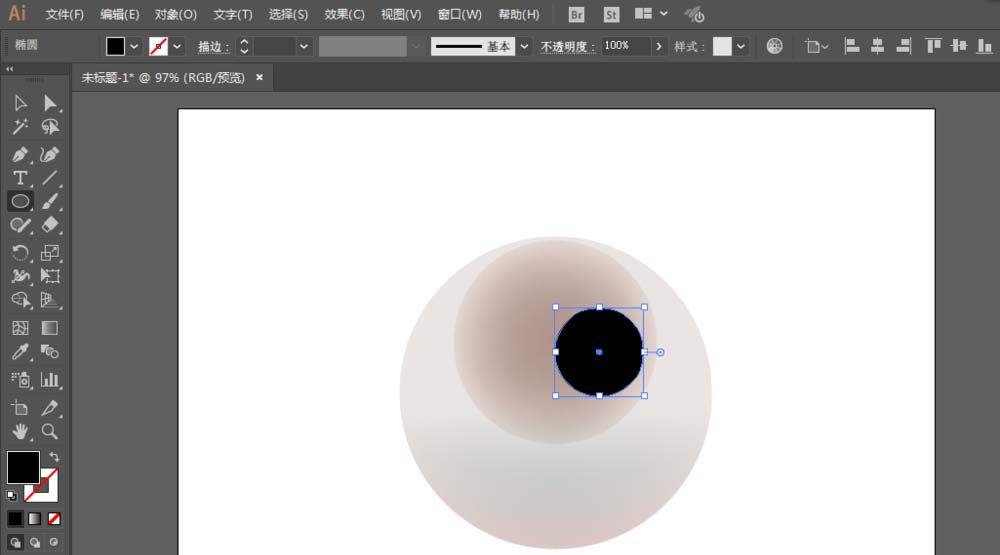Open the 基本 brush definition dropdown
Image resolution: width=1000 pixels, height=555 pixels.
click(524, 47)
